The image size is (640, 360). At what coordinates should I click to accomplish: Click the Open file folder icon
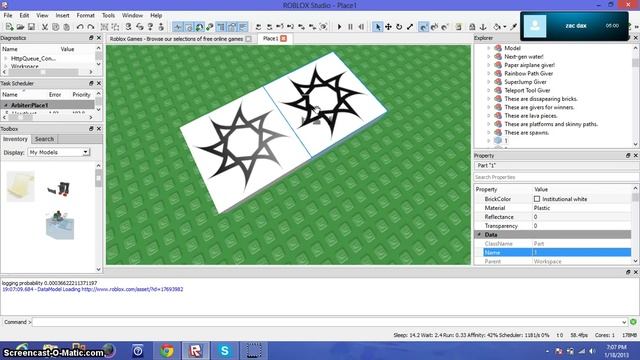click(x=20, y=27)
